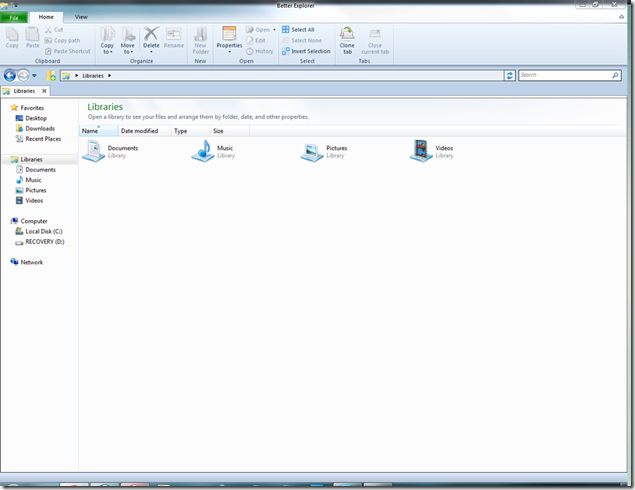The width and height of the screenshot is (635, 490).
Task: Switch to the Home ribbon tab
Action: (46, 17)
